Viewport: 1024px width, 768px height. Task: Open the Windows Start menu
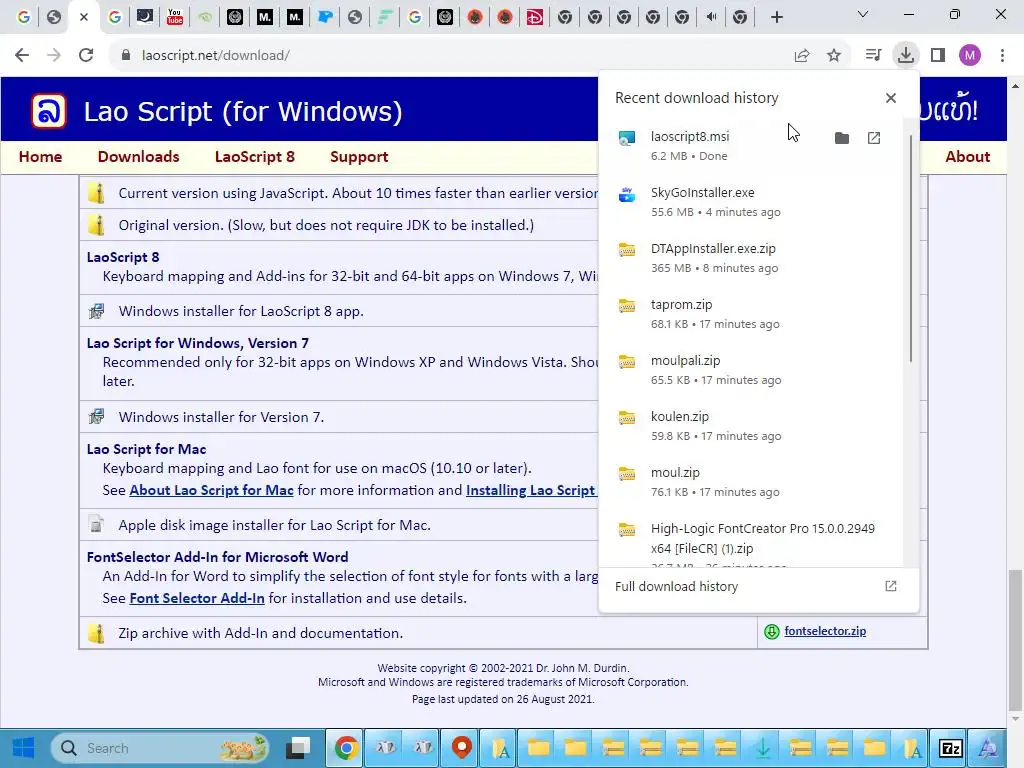point(24,748)
